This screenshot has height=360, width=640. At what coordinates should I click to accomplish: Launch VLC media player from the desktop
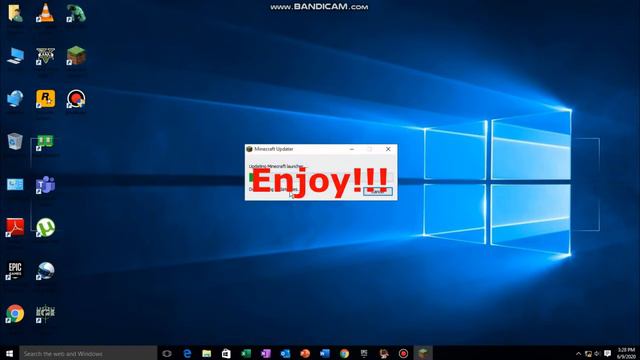point(45,13)
